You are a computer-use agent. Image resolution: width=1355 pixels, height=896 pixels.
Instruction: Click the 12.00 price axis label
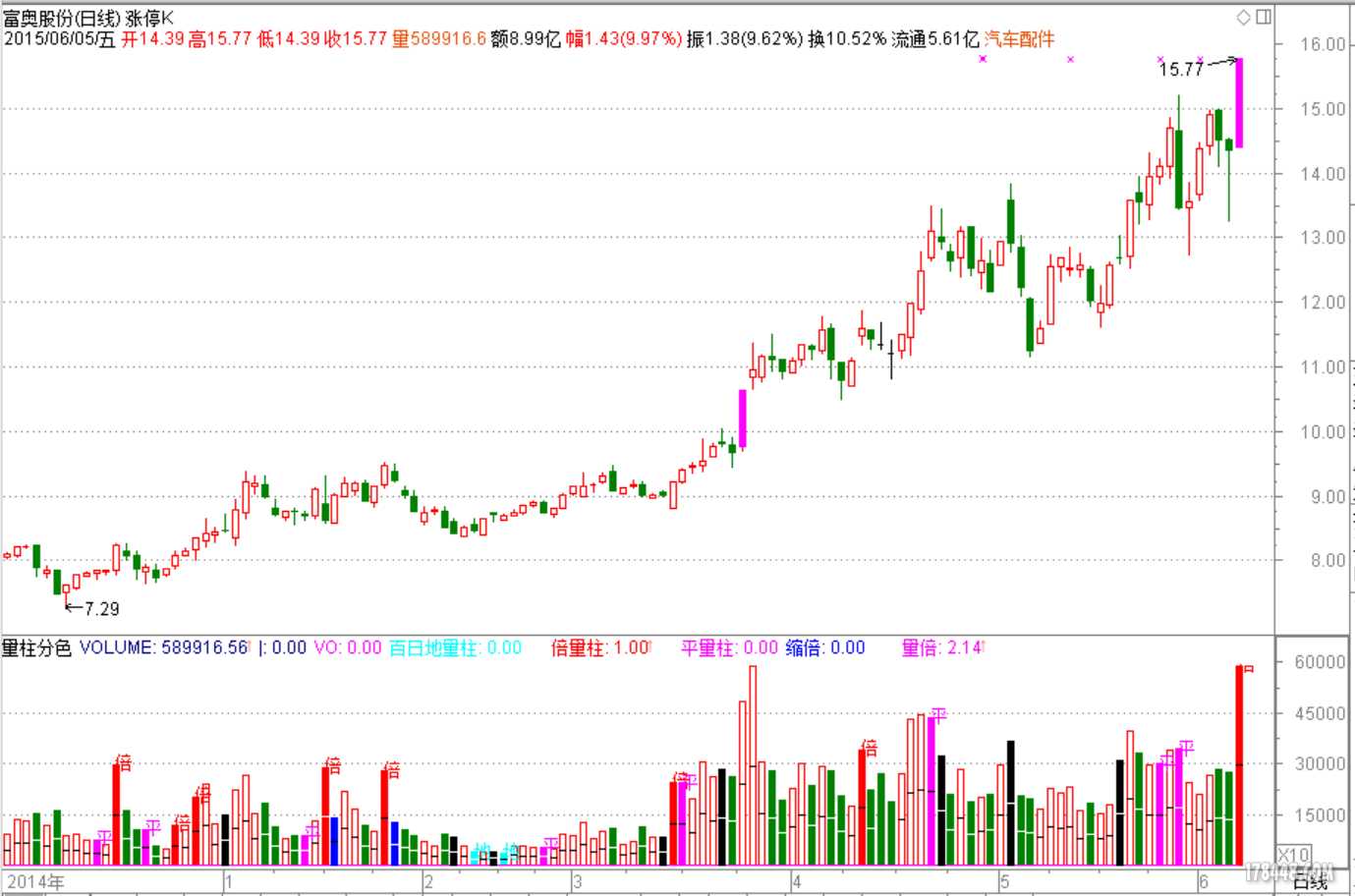(1323, 303)
